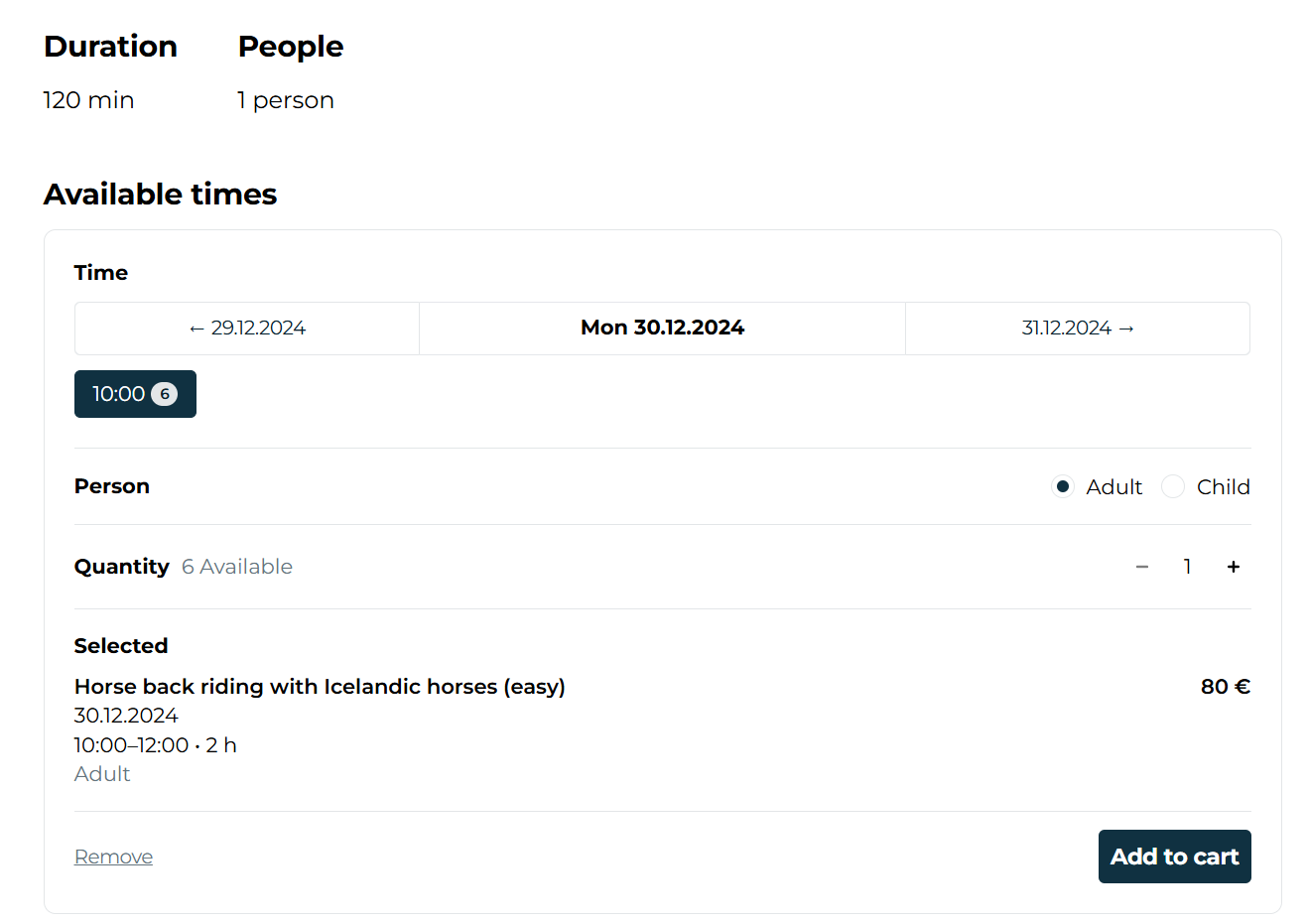
Task: Click the 10:00–12:00 · 2 h summary line
Action: pyautogui.click(x=155, y=745)
